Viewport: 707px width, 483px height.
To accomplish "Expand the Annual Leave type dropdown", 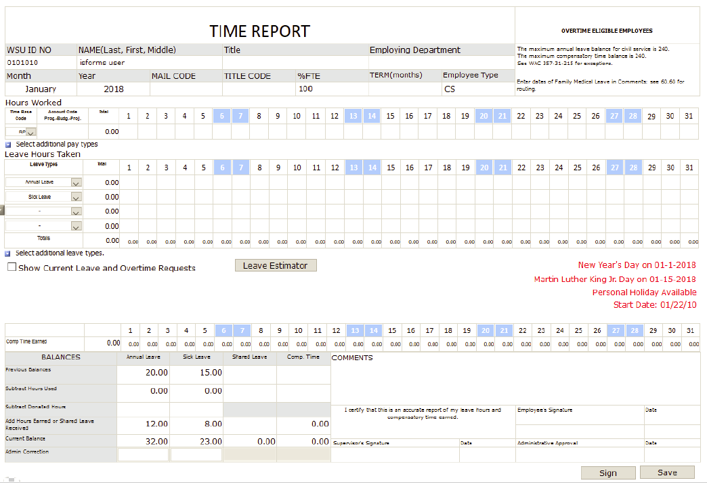I will [76, 183].
